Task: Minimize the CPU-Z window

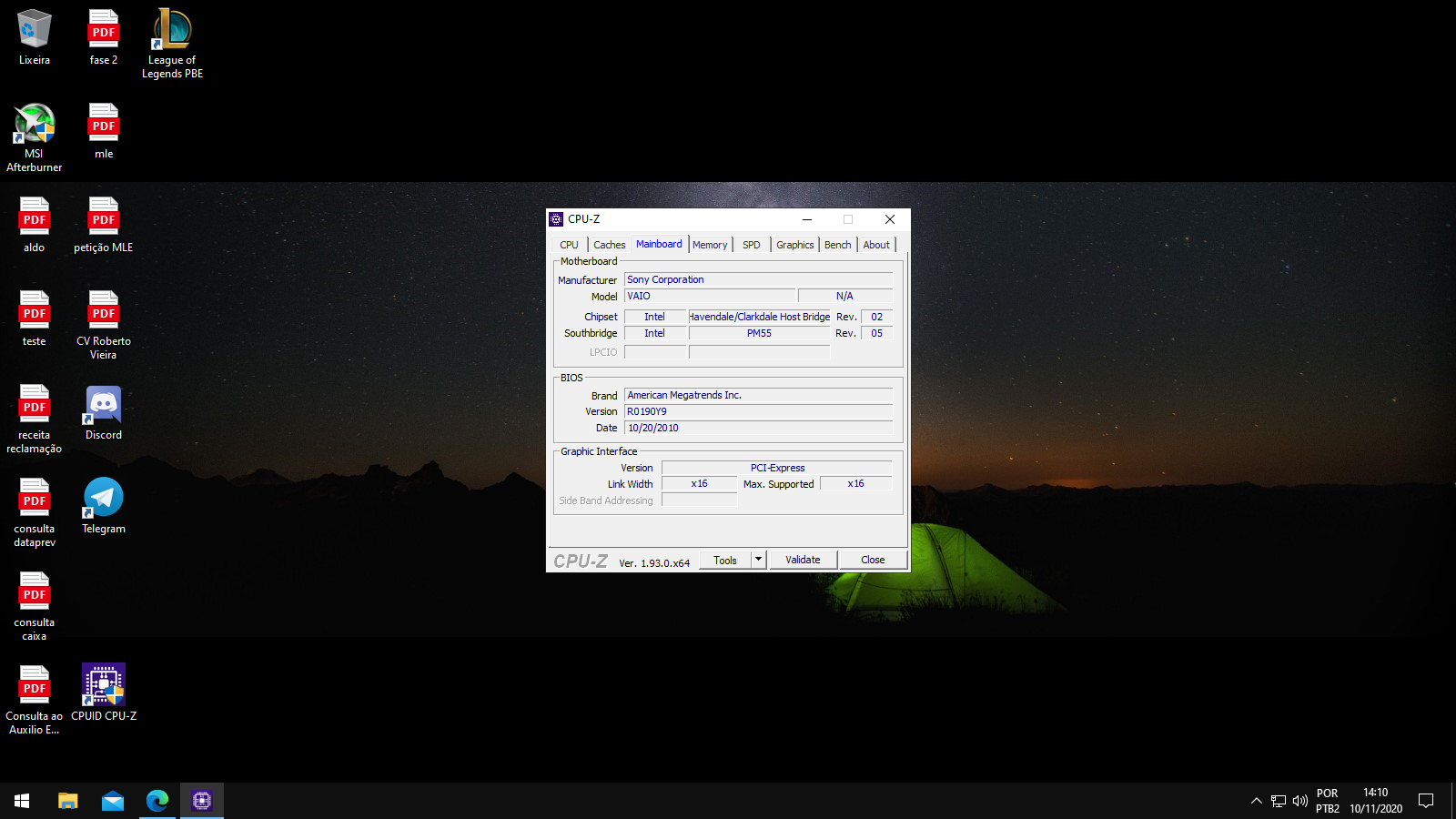Action: tap(807, 219)
